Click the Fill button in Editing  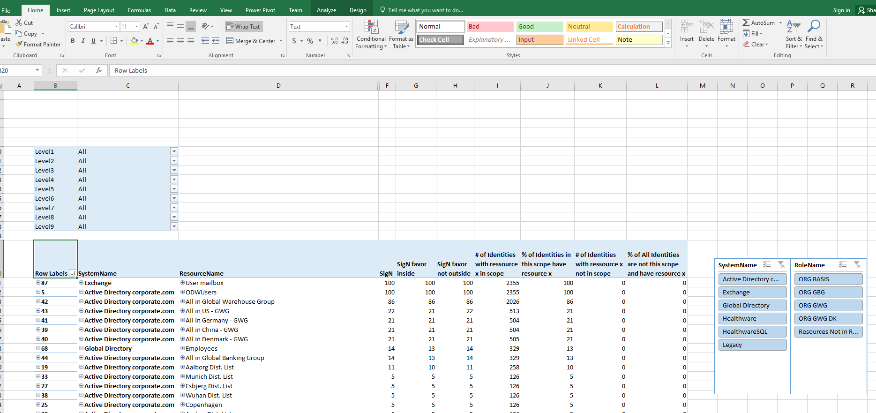tap(753, 34)
